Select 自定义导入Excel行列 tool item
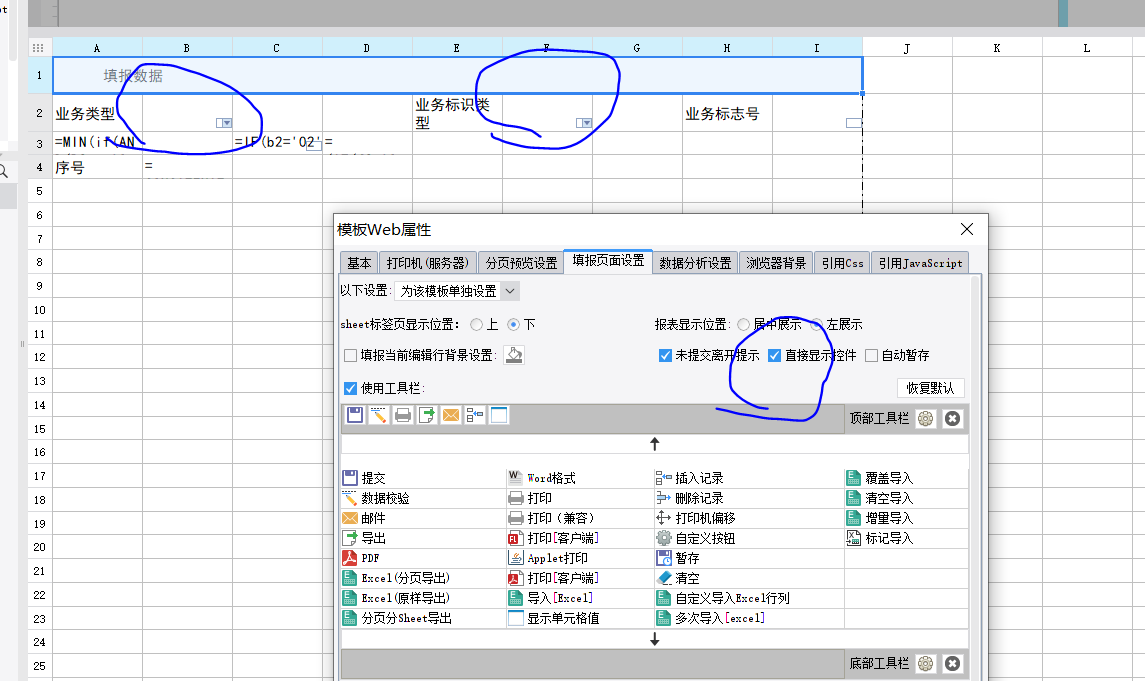 (723, 598)
